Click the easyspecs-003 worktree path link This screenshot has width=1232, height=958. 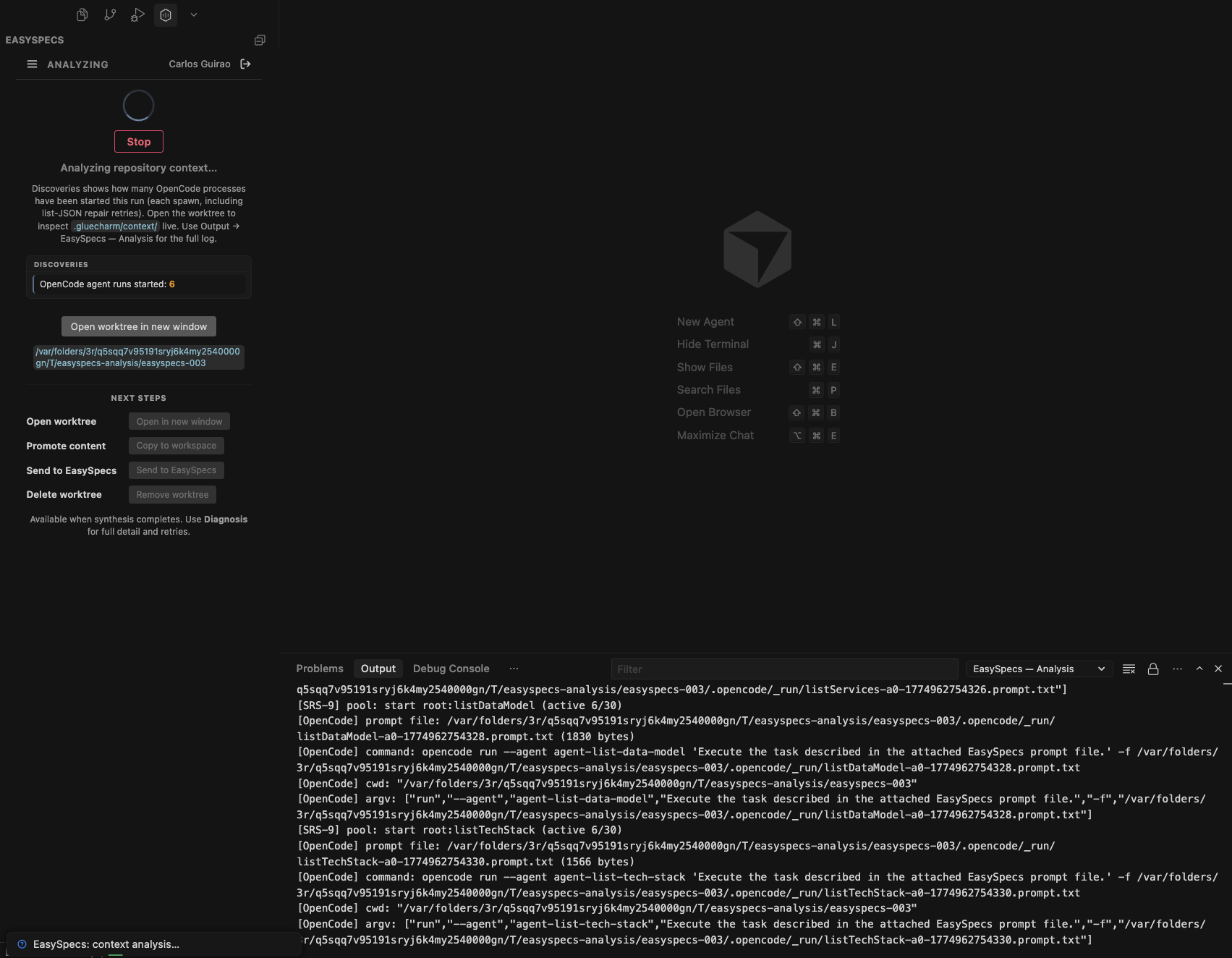138,357
